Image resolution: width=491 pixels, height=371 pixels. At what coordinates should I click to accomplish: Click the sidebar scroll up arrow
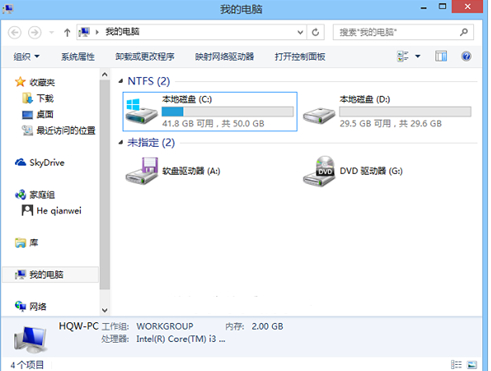tap(105, 75)
